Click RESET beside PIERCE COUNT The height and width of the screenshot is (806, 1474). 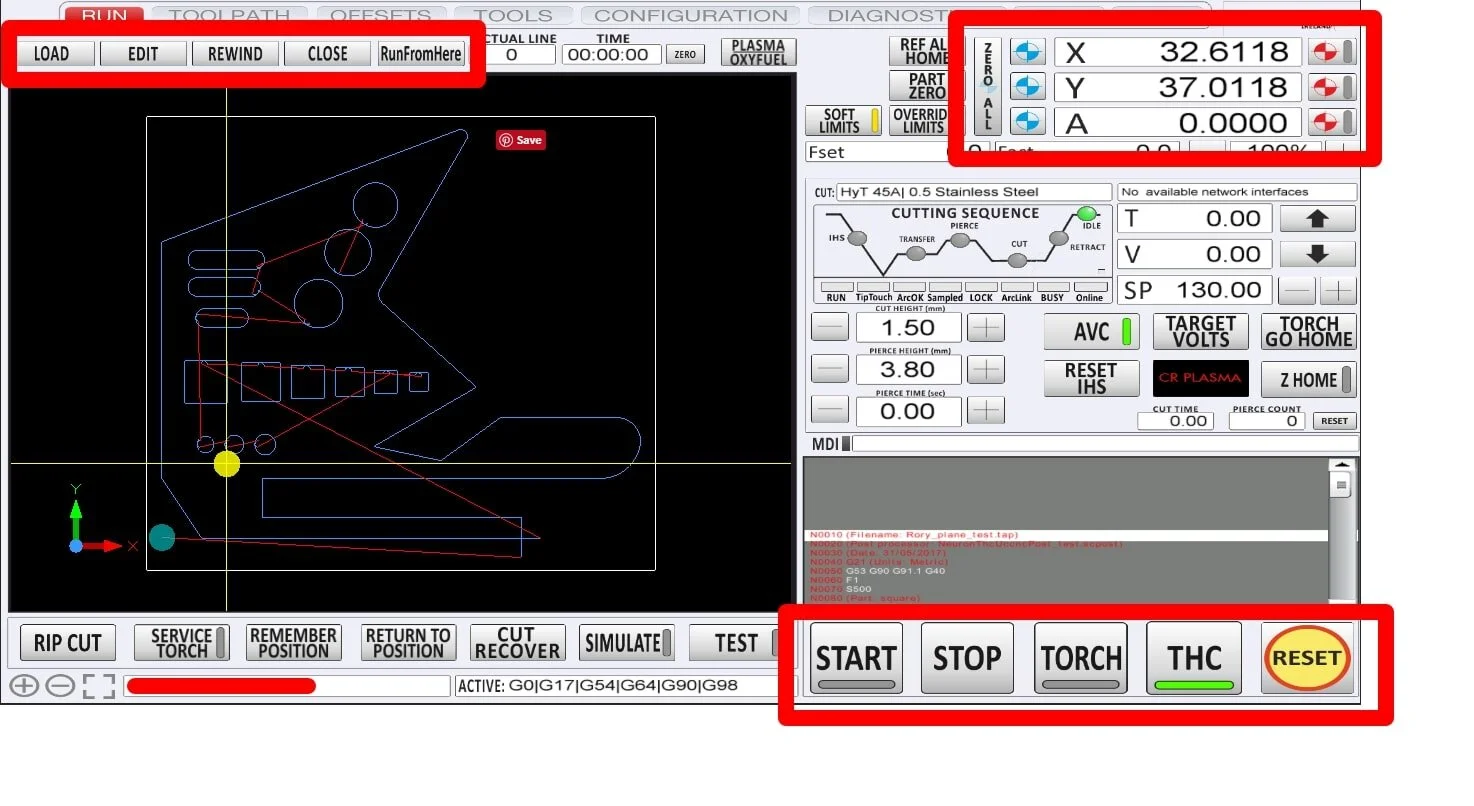click(x=1334, y=421)
